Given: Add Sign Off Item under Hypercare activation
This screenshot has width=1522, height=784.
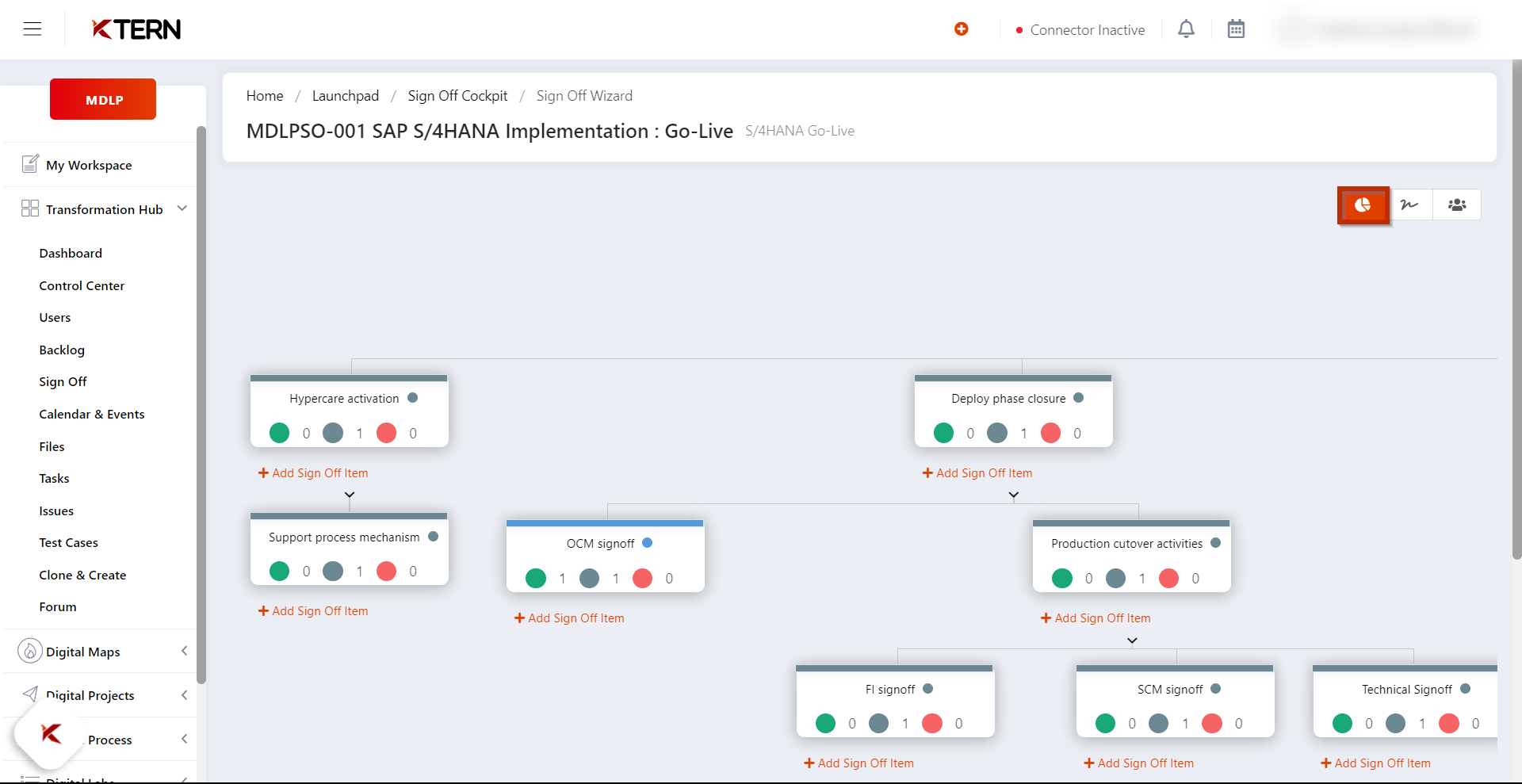Looking at the screenshot, I should pyautogui.click(x=313, y=472).
